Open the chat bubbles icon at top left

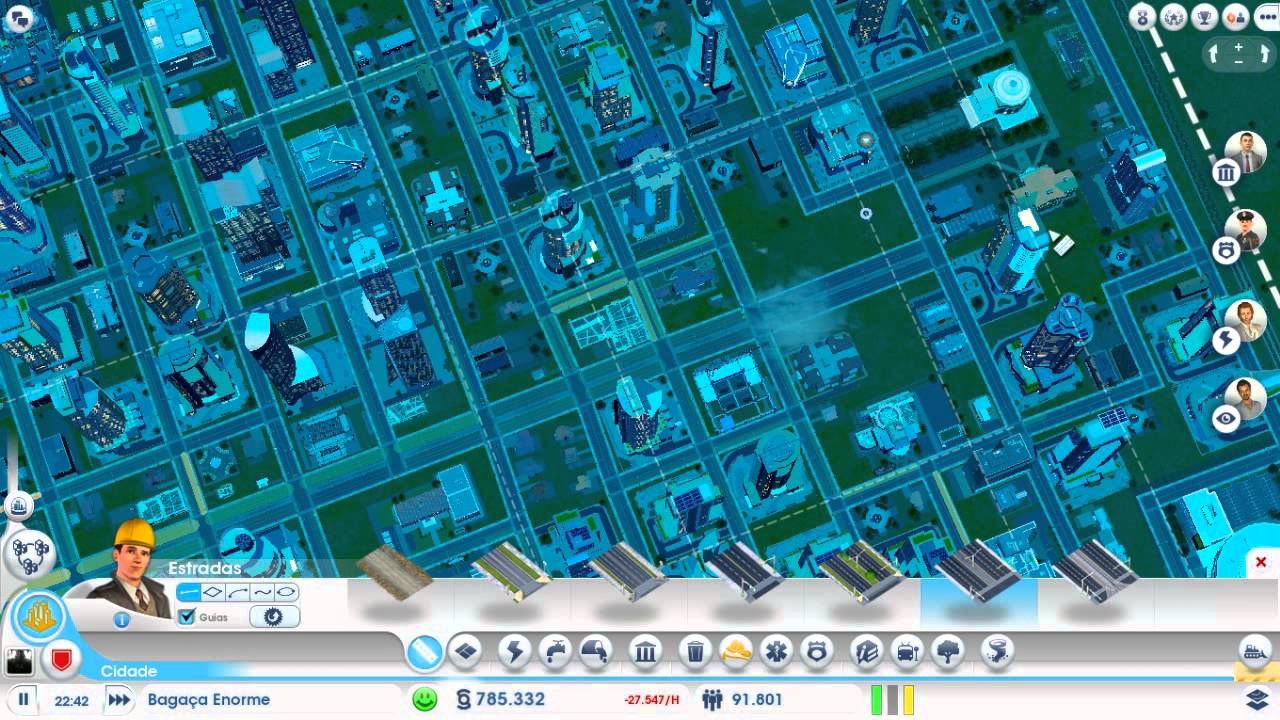[x=18, y=18]
